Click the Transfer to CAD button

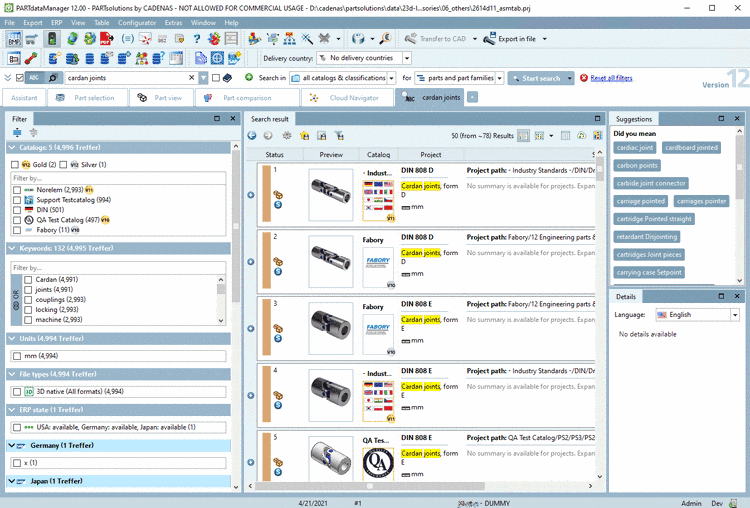coord(436,39)
